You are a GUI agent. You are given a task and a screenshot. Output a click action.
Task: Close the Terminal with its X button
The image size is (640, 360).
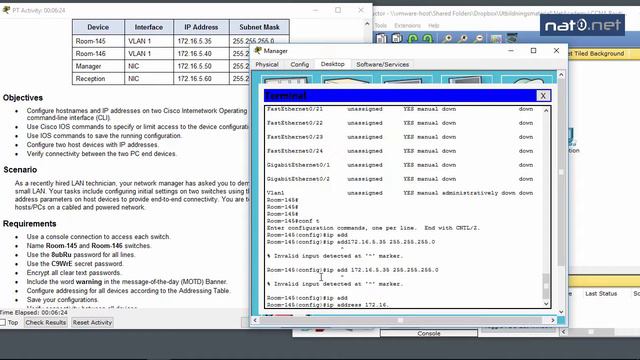point(543,96)
